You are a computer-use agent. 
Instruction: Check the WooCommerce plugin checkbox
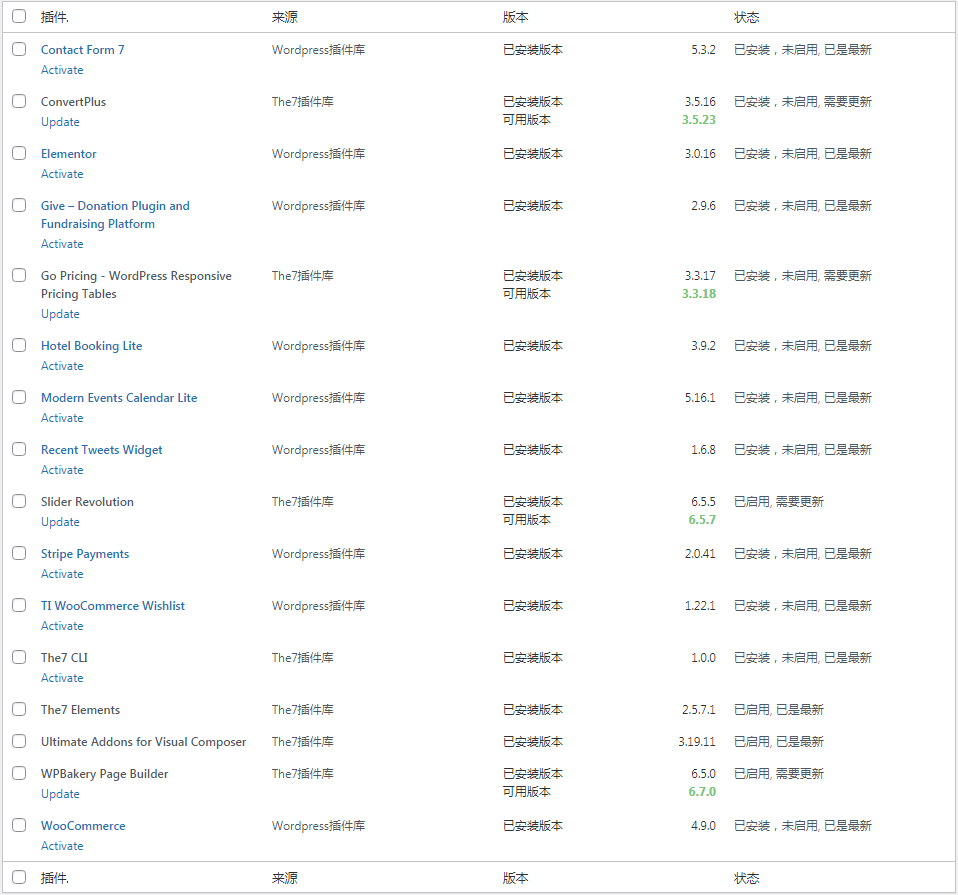[x=19, y=825]
